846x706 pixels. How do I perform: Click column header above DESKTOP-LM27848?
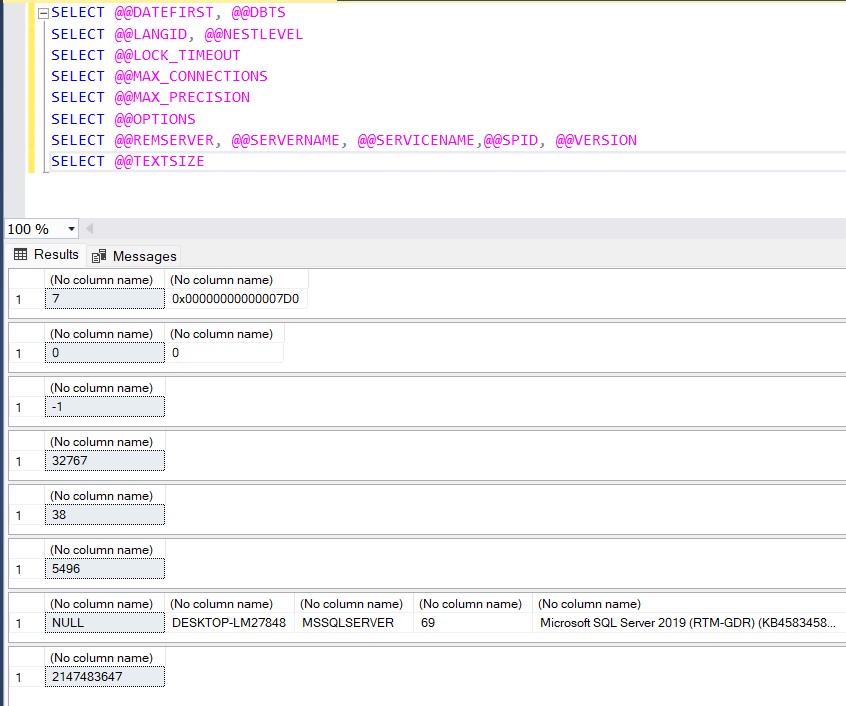[230, 604]
